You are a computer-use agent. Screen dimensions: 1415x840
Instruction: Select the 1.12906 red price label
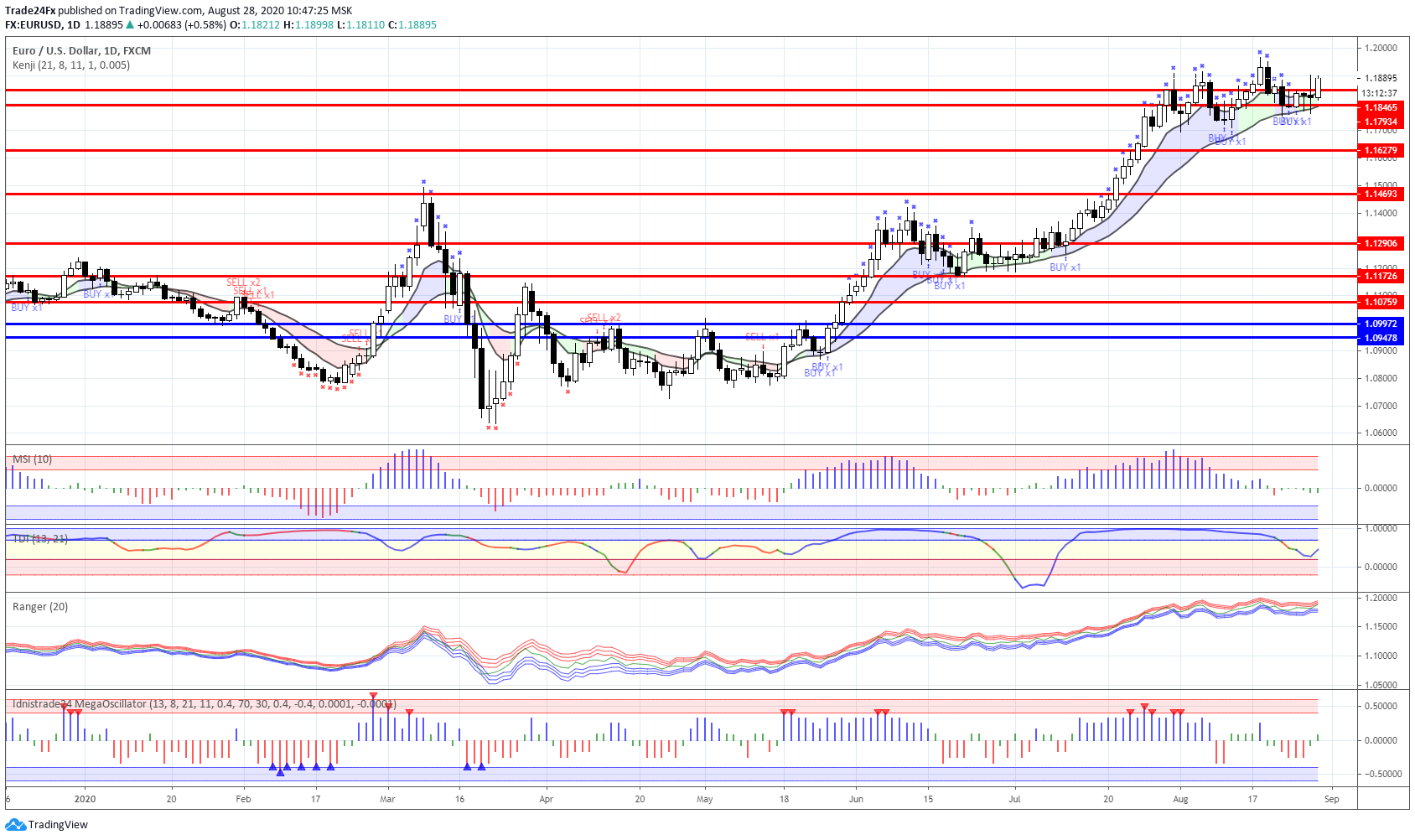1380,243
